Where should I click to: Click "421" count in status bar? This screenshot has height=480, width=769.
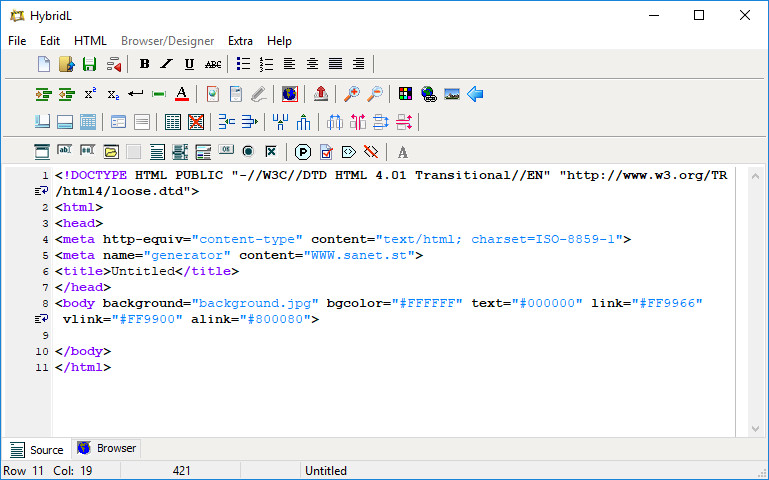point(181,471)
